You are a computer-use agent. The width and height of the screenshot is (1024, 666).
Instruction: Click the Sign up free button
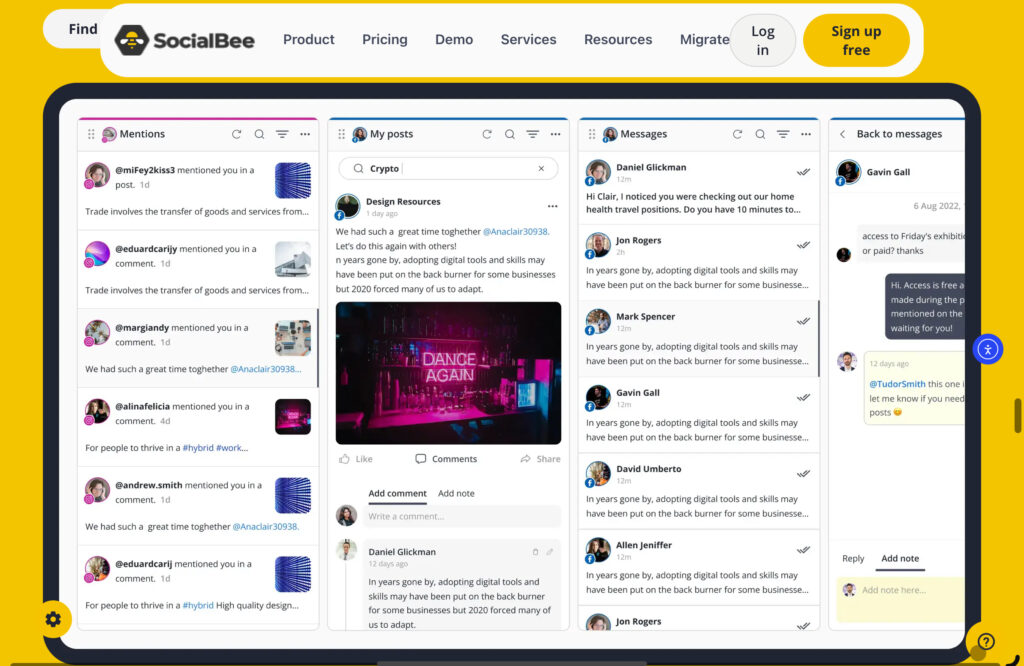point(856,40)
